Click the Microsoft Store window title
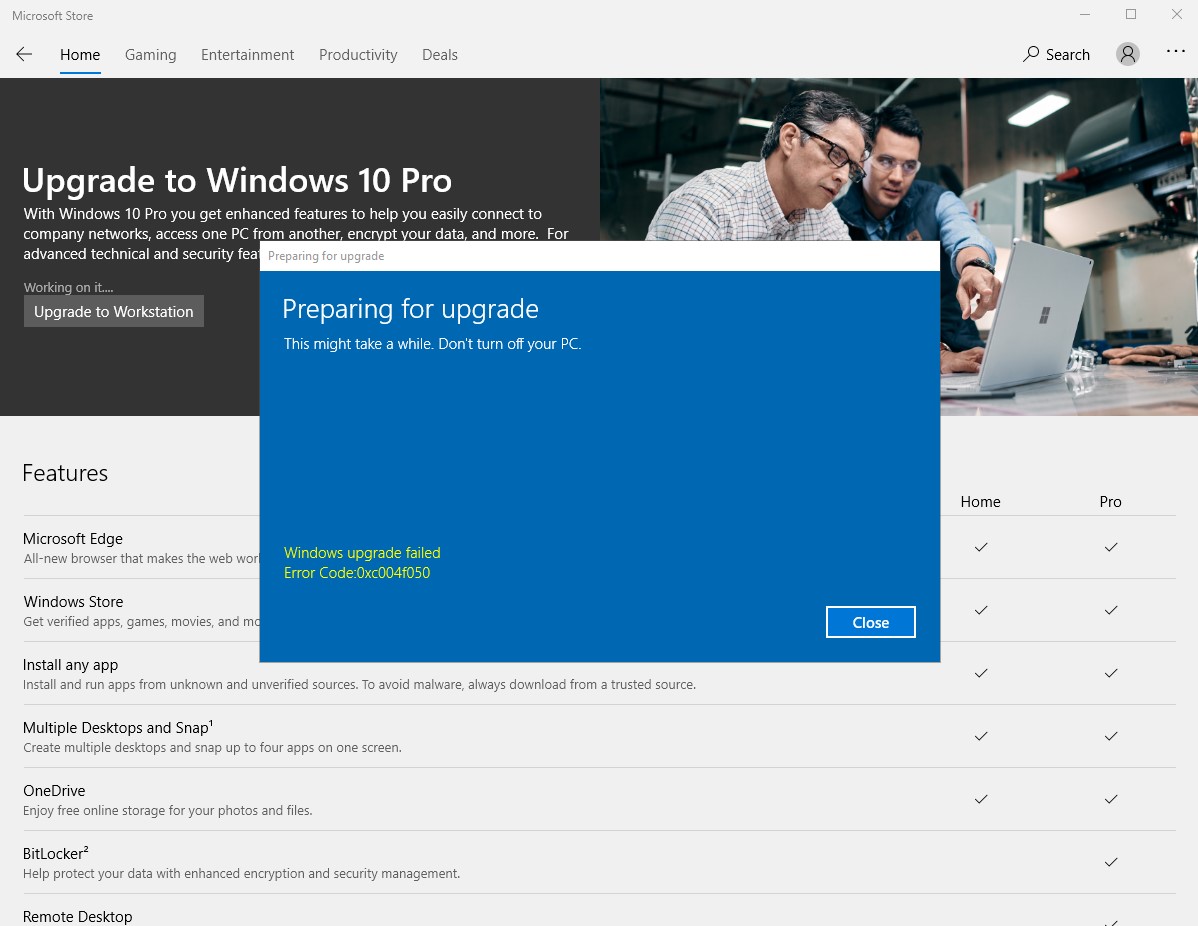The width and height of the screenshot is (1198, 926). point(53,15)
